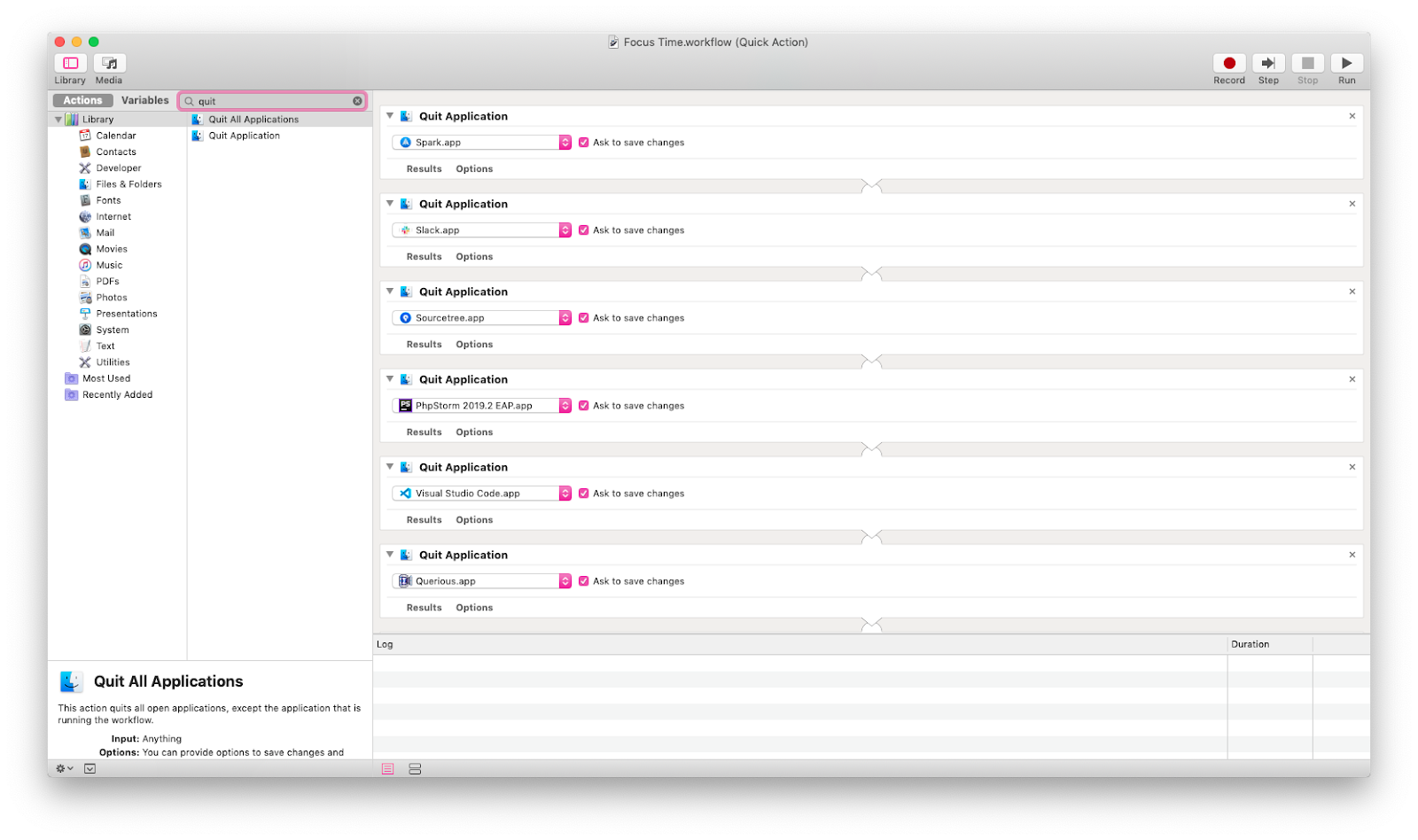This screenshot has width=1418, height=840.
Task: Select the Internet library category
Action: click(x=113, y=216)
